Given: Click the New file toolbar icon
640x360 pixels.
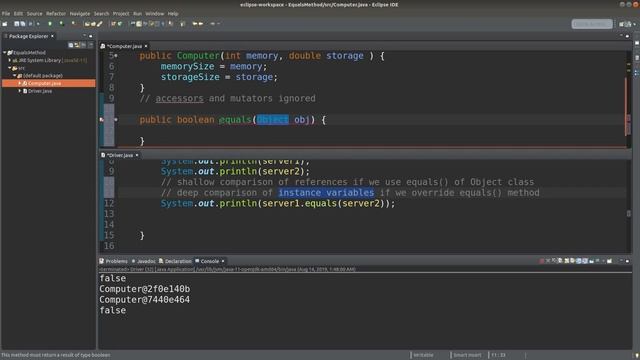Looking at the screenshot, I should tap(4, 24).
